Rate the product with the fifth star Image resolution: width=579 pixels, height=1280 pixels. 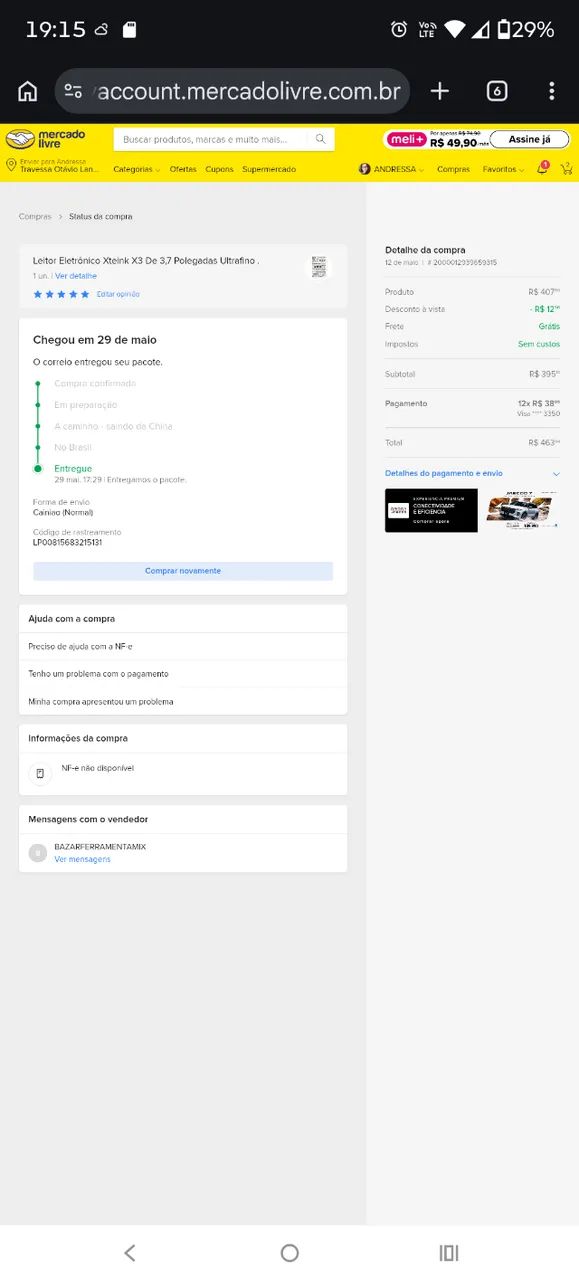point(85,294)
